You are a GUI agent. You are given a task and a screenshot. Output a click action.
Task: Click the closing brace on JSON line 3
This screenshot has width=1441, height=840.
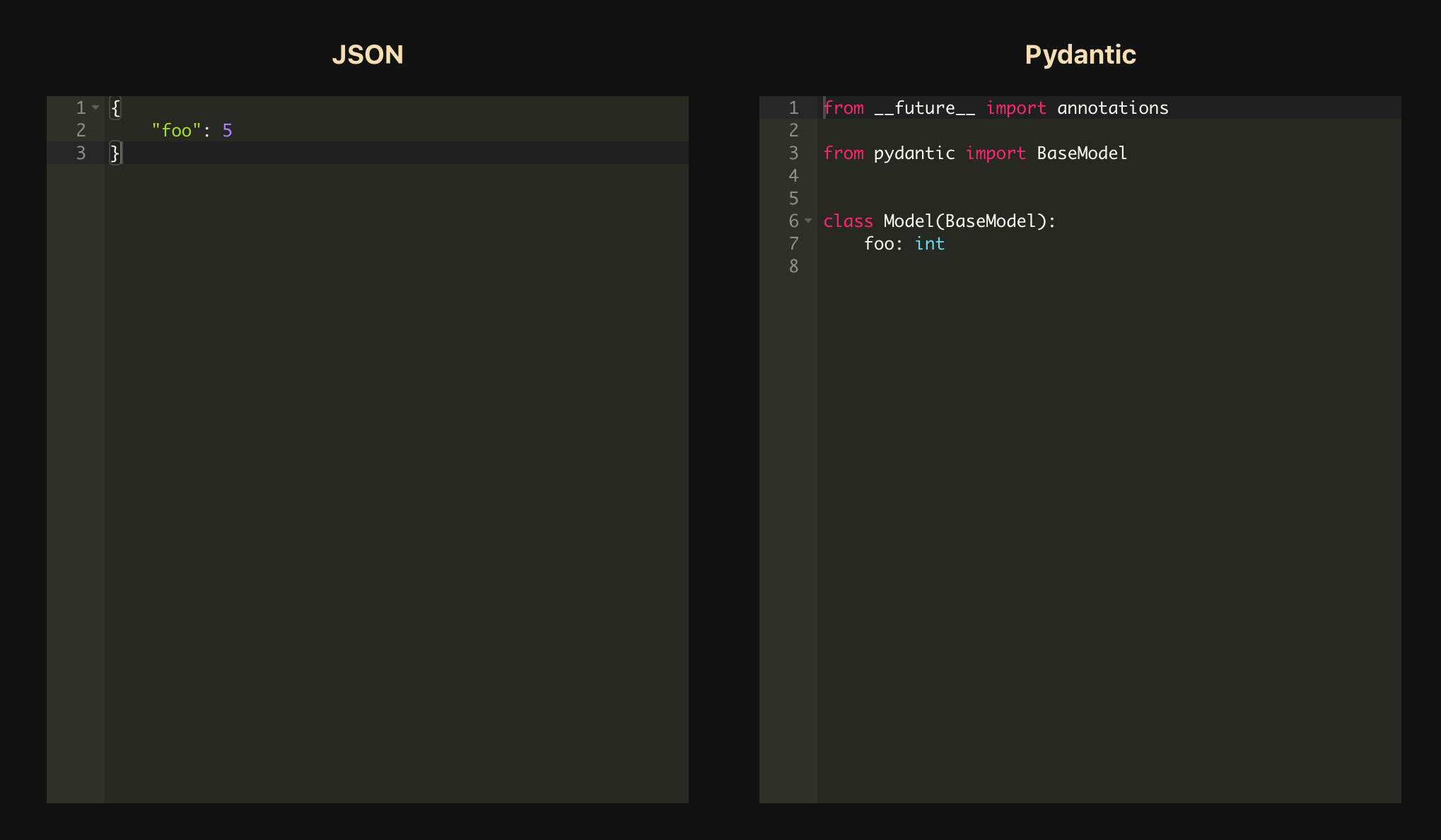point(115,153)
